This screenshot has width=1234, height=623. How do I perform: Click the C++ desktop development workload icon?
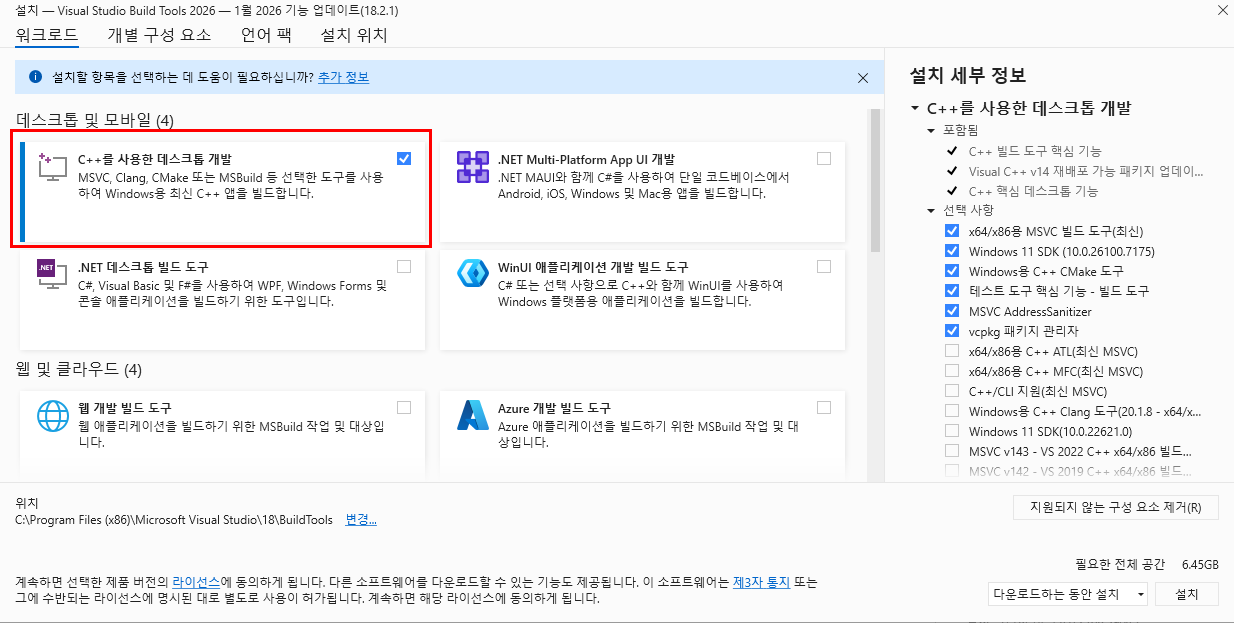pyautogui.click(x=51, y=167)
